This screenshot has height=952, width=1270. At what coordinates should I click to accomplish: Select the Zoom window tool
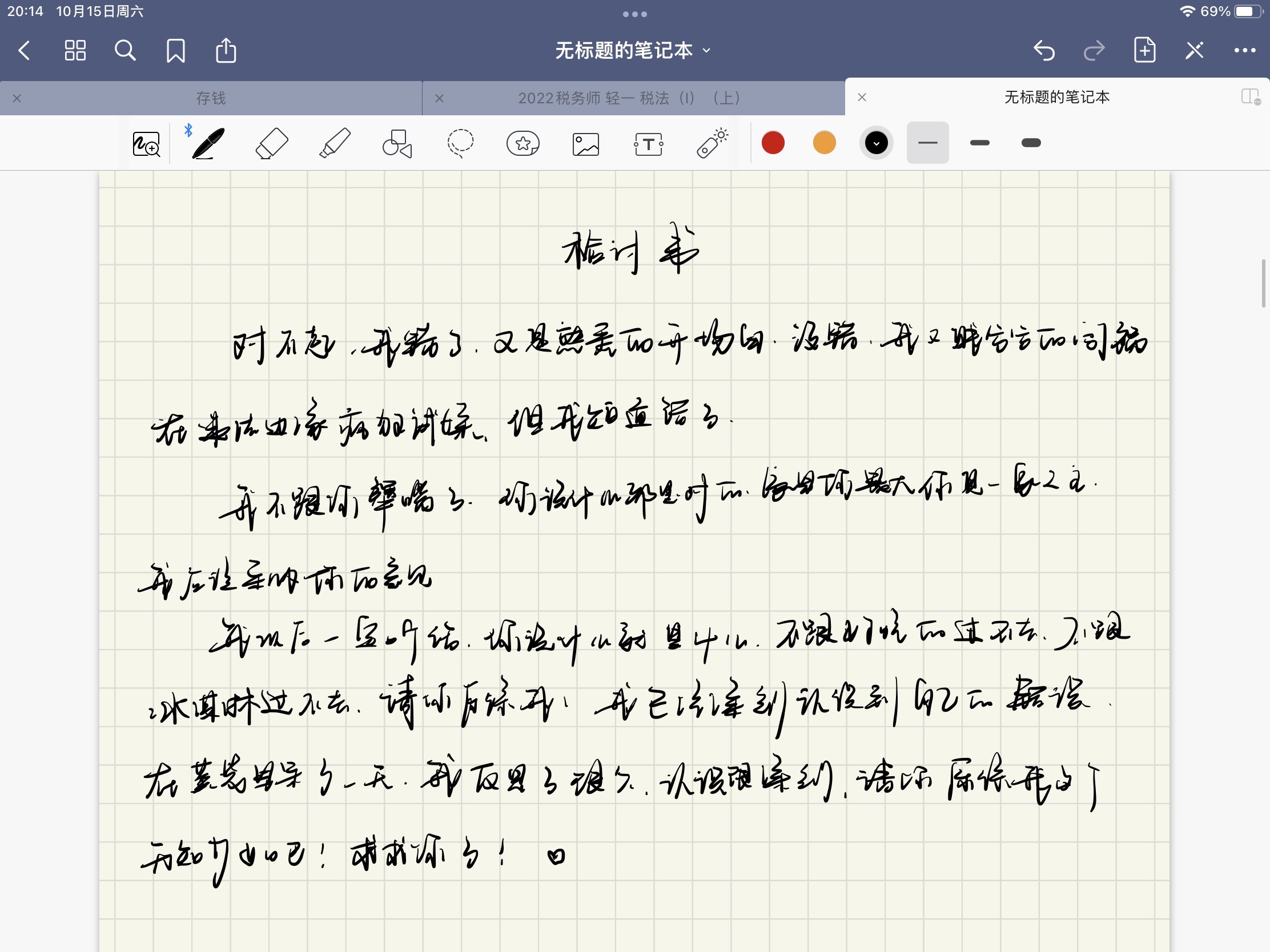pyautogui.click(x=146, y=144)
